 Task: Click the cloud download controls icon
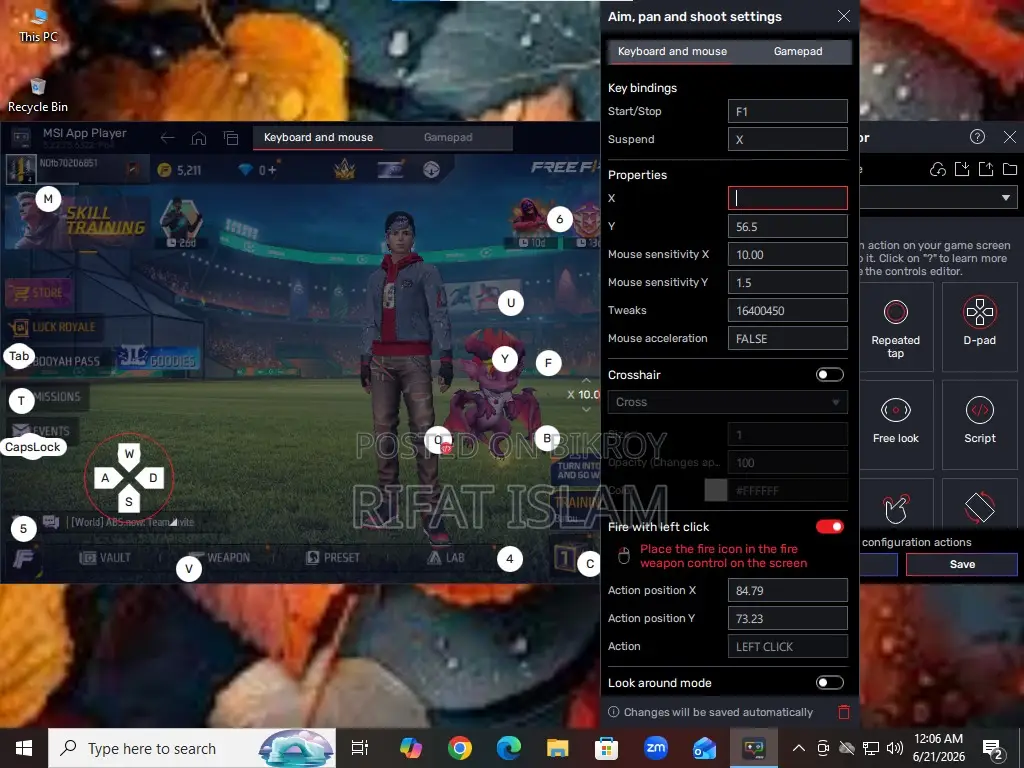(x=938, y=170)
